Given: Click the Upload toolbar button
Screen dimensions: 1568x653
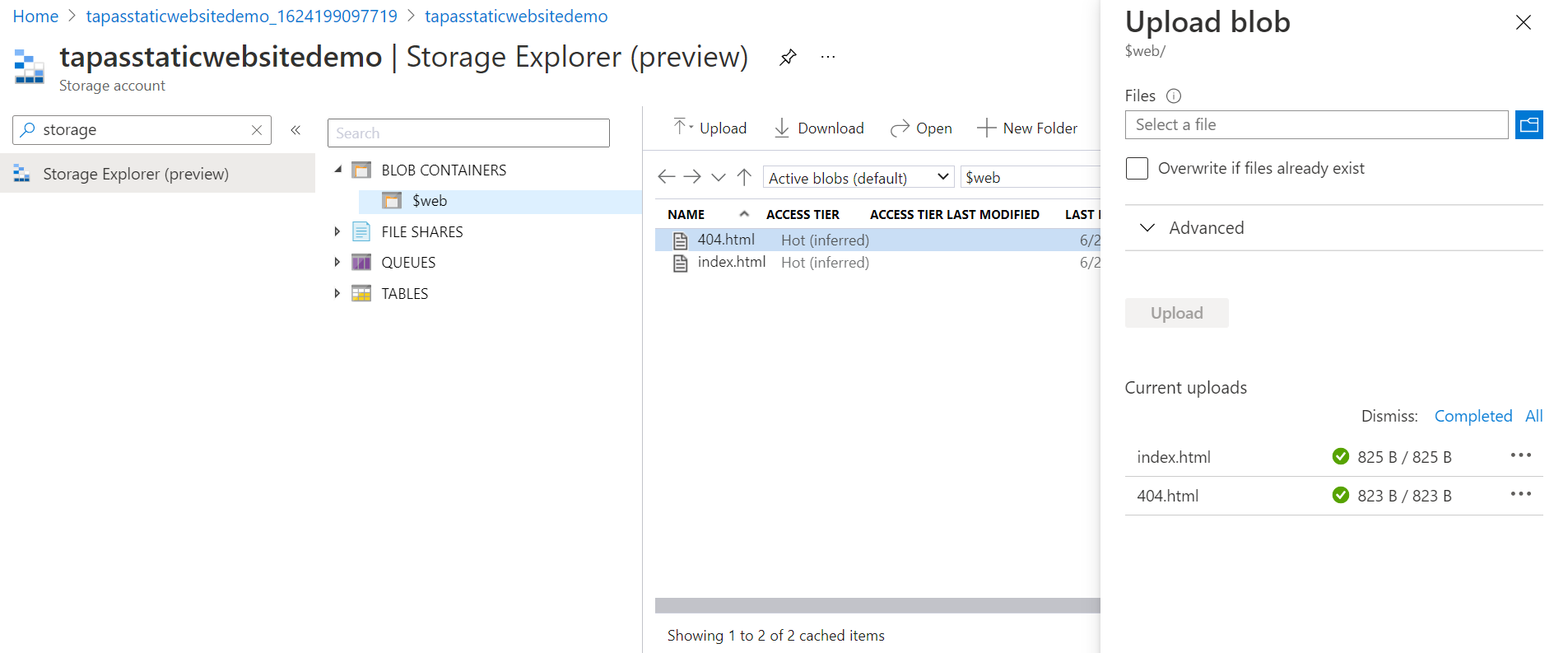Looking at the screenshot, I should 710,128.
